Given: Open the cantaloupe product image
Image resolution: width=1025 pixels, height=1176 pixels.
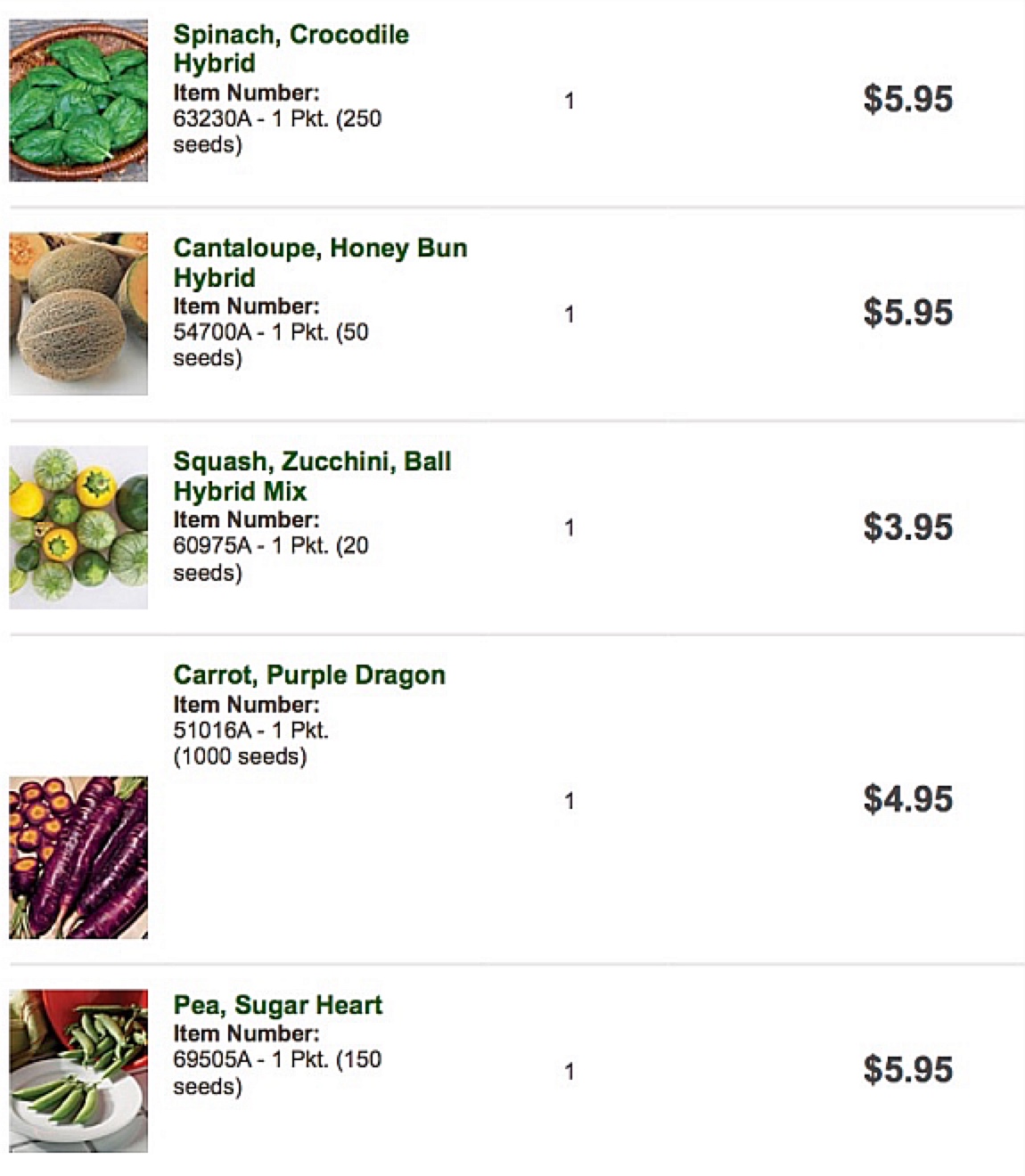Looking at the screenshot, I should coord(78,314).
